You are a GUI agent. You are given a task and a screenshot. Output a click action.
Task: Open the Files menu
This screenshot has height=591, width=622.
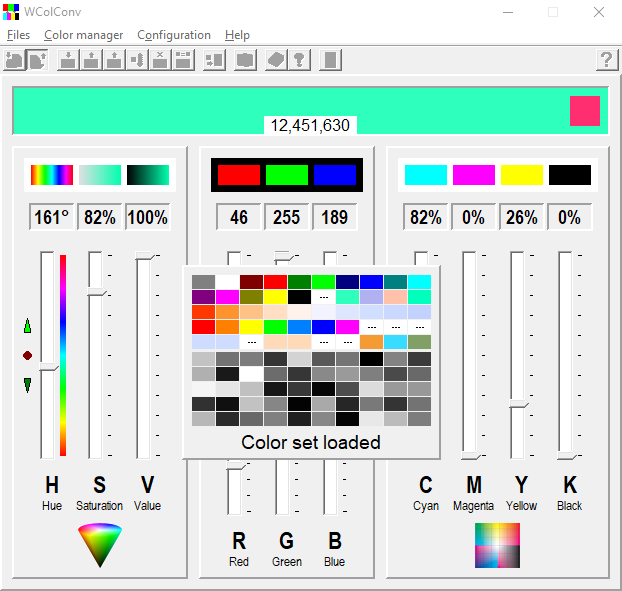pyautogui.click(x=18, y=35)
